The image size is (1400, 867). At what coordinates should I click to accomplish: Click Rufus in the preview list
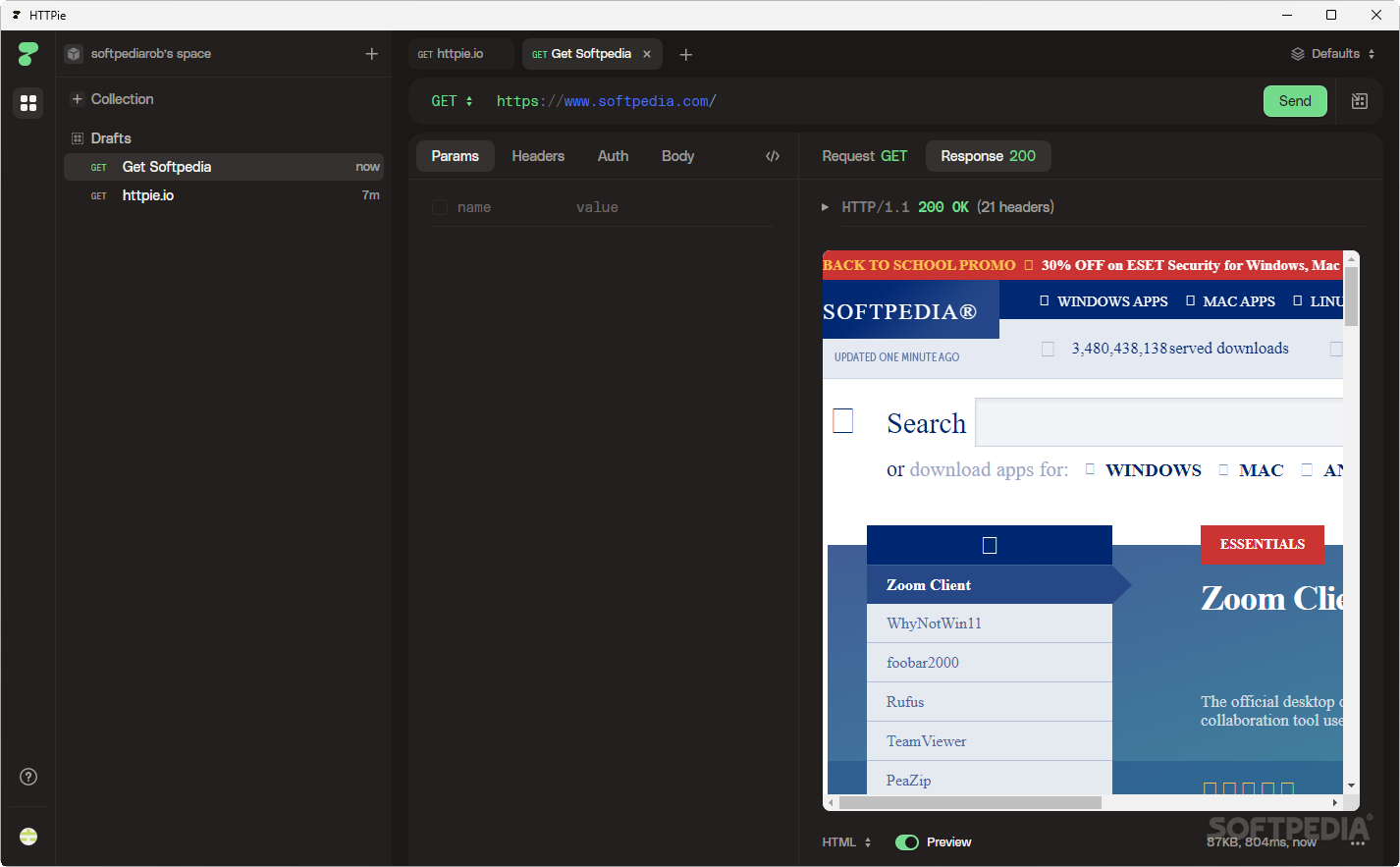[x=990, y=702]
